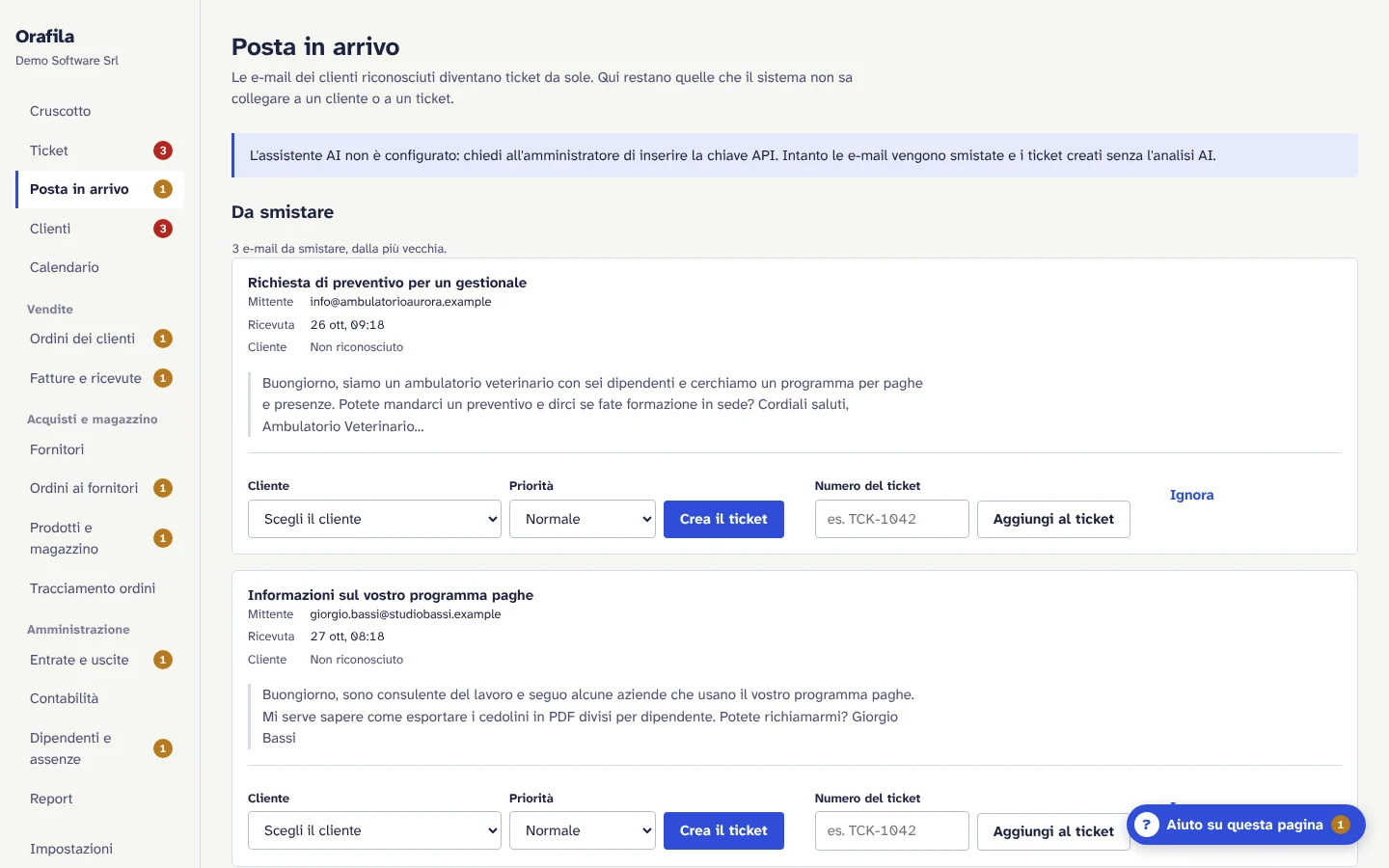Click the '3 e-mail da smistare' count text
Screen dimensions: 1389x868
pyautogui.click(x=340, y=249)
